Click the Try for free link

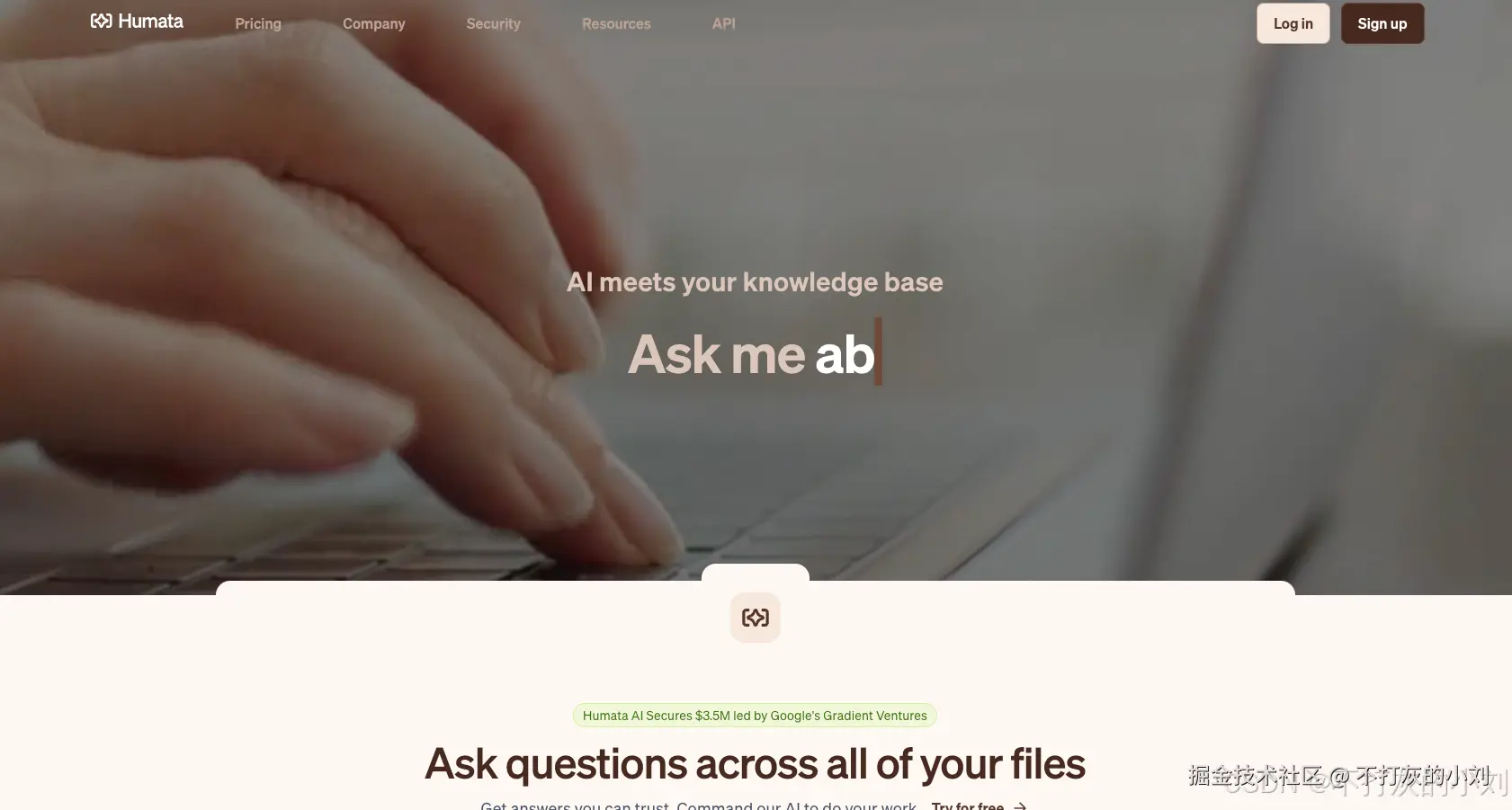click(x=968, y=806)
